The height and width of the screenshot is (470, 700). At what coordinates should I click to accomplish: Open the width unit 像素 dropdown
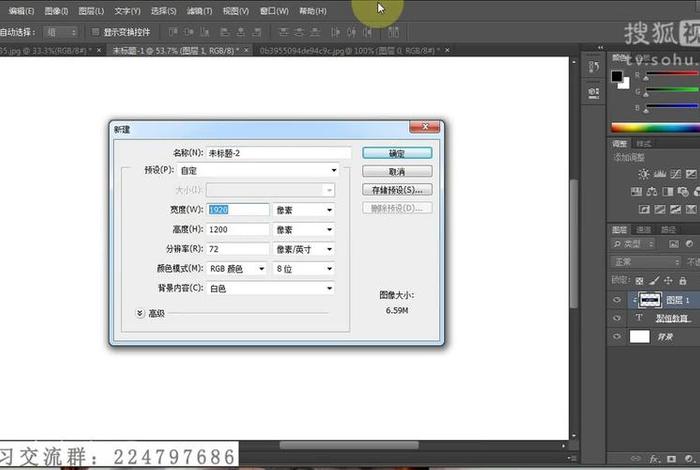303,210
